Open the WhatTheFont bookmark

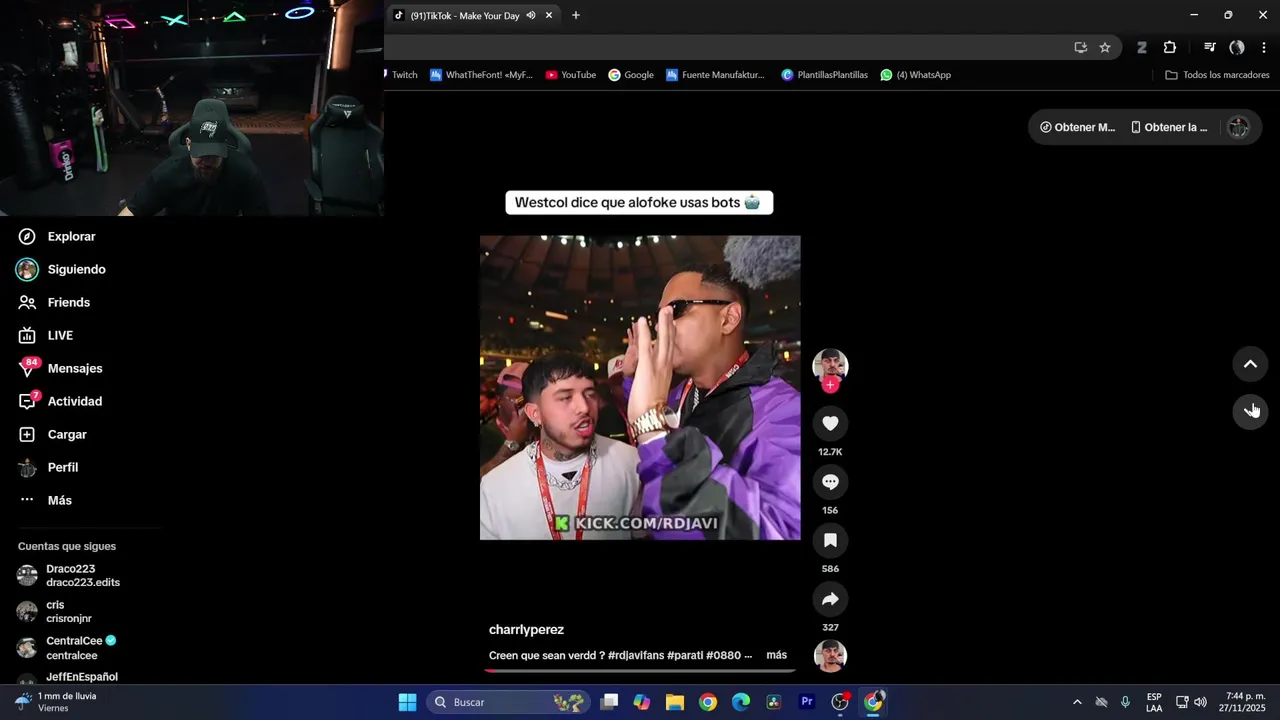pyautogui.click(x=482, y=75)
